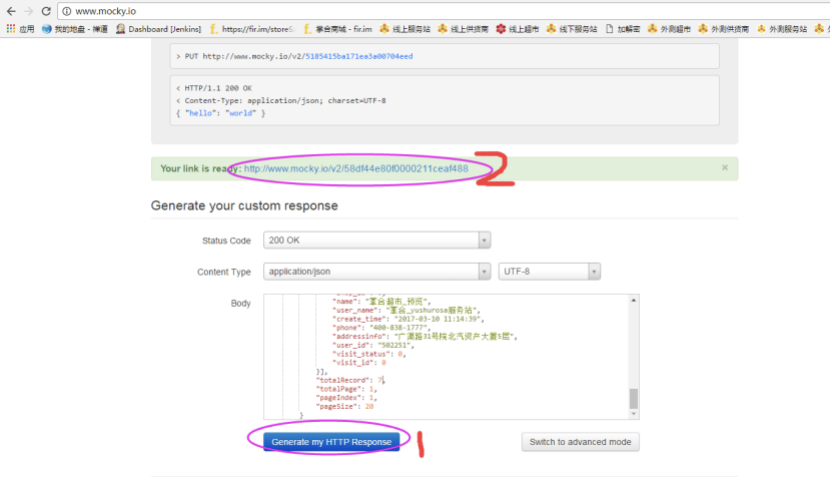This screenshot has width=832, height=480.
Task: Open the Dashboard [Jenkins] bookmark
Action: coord(159,29)
